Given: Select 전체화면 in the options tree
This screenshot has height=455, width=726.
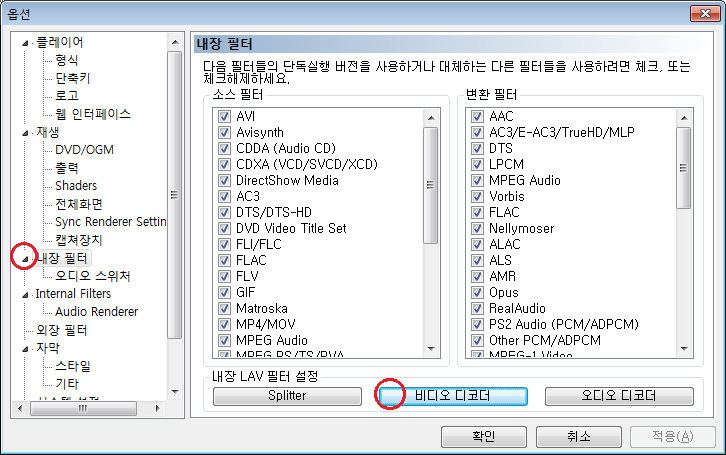Looking at the screenshot, I should 79,204.
